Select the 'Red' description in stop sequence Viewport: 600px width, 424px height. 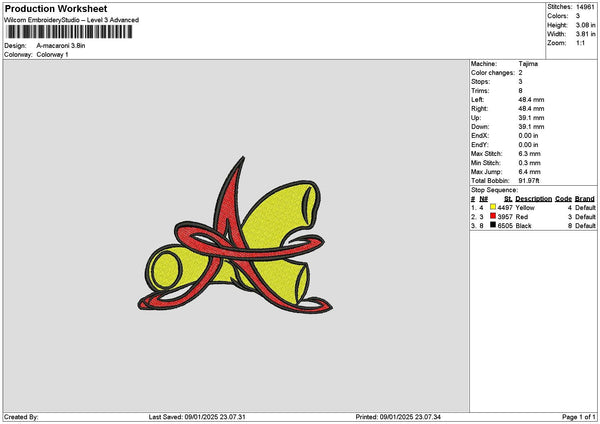click(522, 217)
